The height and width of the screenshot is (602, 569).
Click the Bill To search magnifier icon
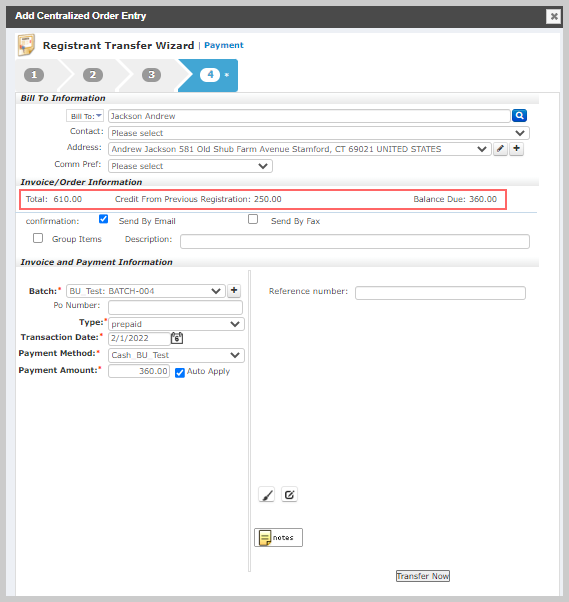tap(519, 116)
